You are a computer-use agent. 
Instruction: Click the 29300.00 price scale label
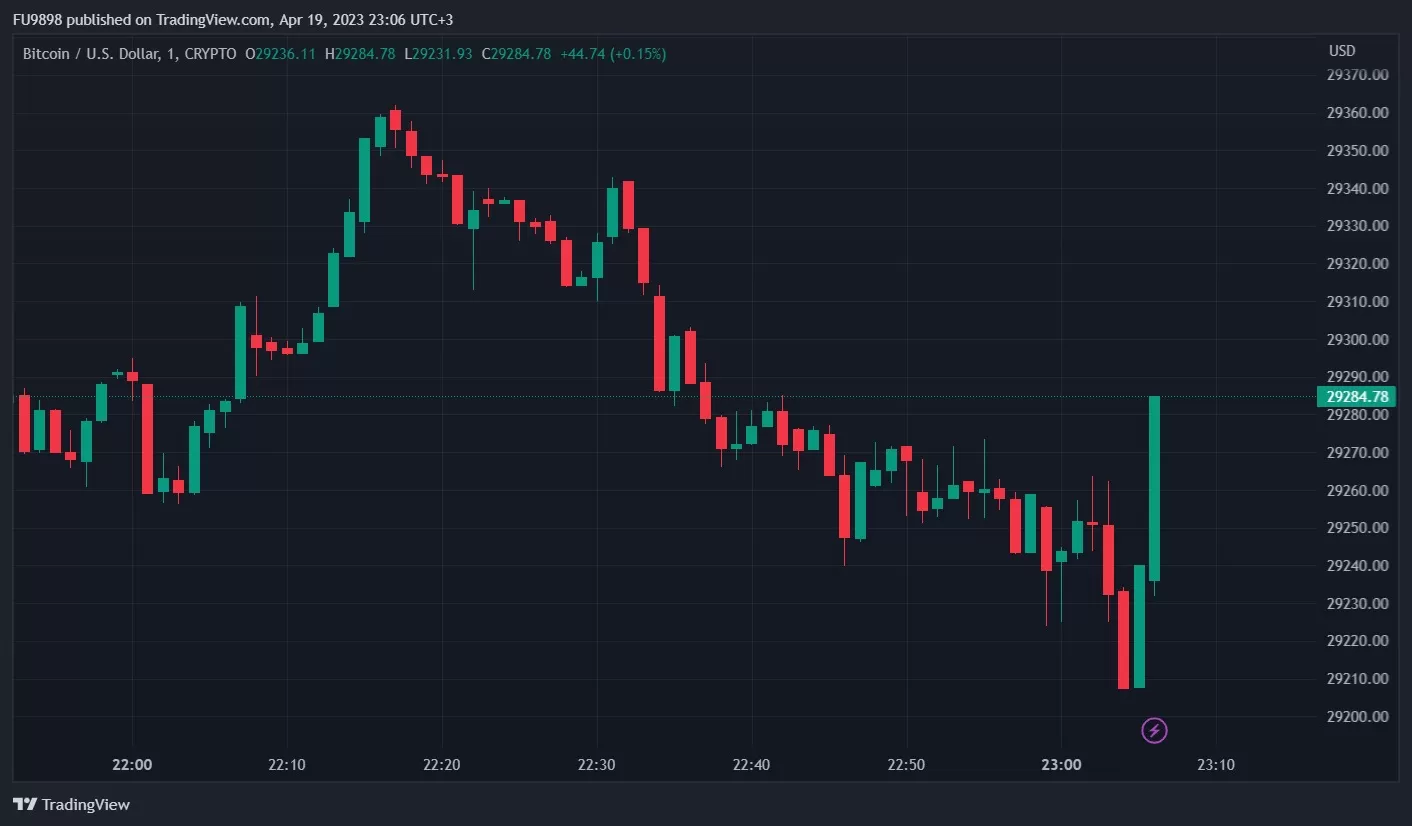[1357, 340]
